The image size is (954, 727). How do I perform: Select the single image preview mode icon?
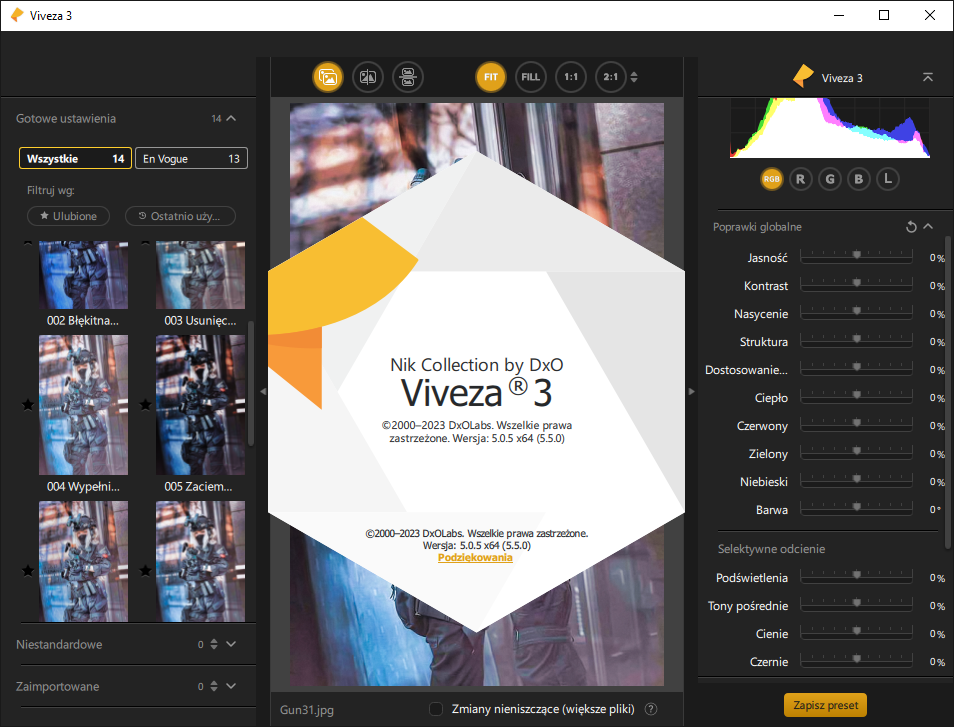click(x=328, y=77)
